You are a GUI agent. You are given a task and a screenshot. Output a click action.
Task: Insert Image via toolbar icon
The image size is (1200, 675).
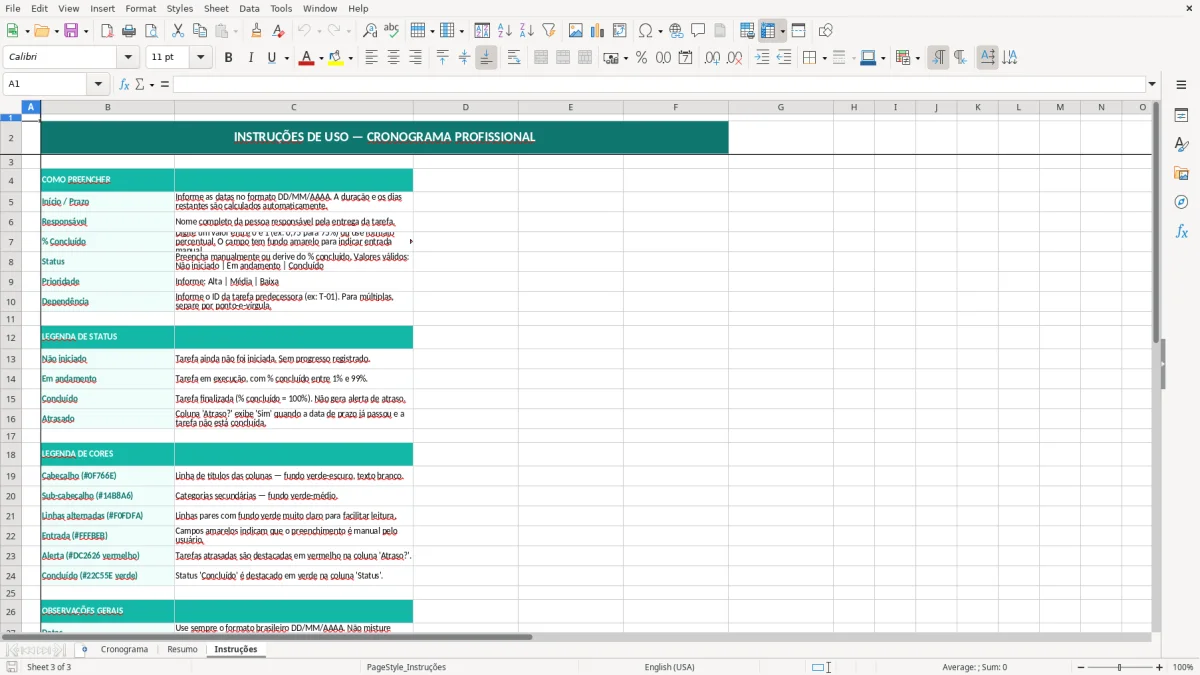(x=576, y=31)
